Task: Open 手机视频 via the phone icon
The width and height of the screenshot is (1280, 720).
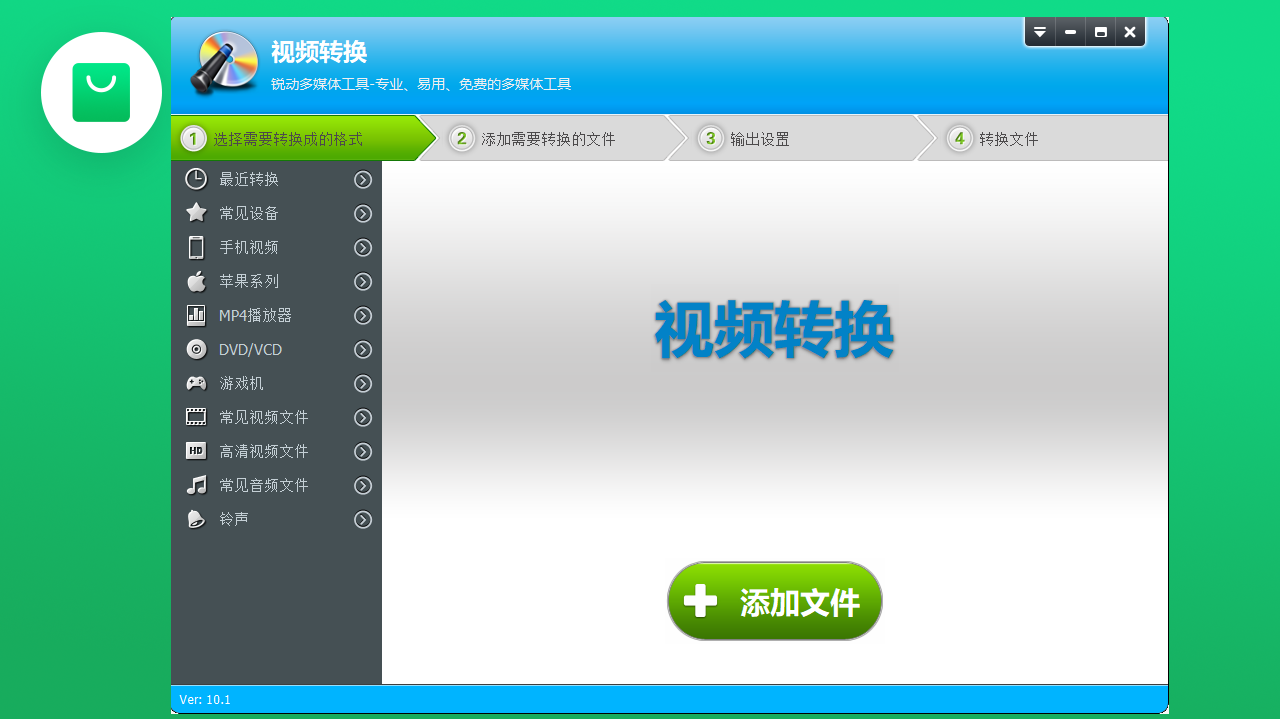Action: 196,247
